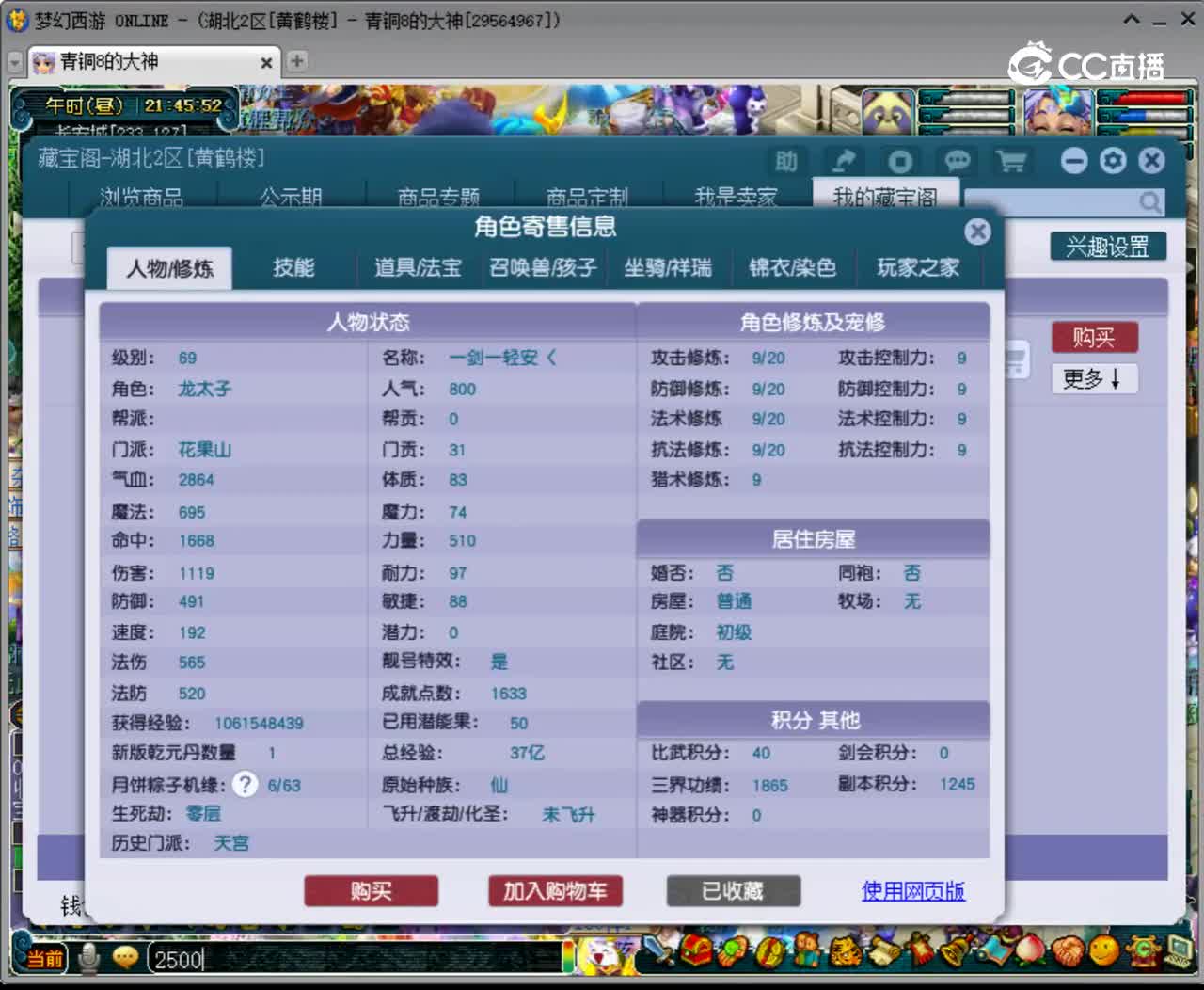Viewport: 1204px width, 990px height.
Task: Click the panda pet portrait at top right
Action: (887, 113)
